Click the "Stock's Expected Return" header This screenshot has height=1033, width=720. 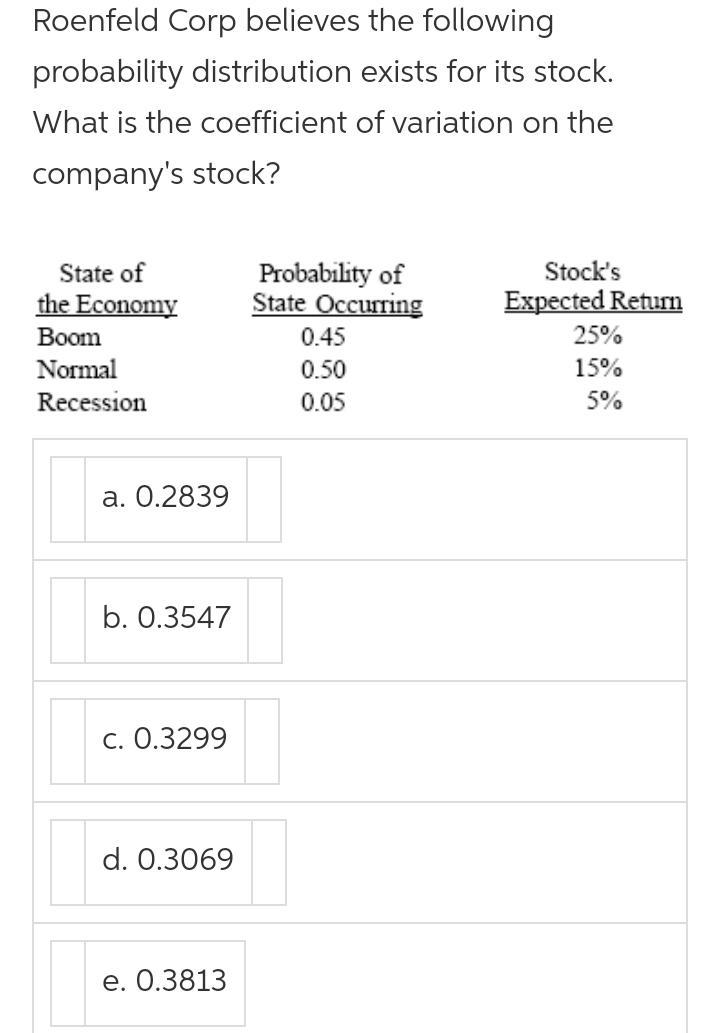(594, 286)
